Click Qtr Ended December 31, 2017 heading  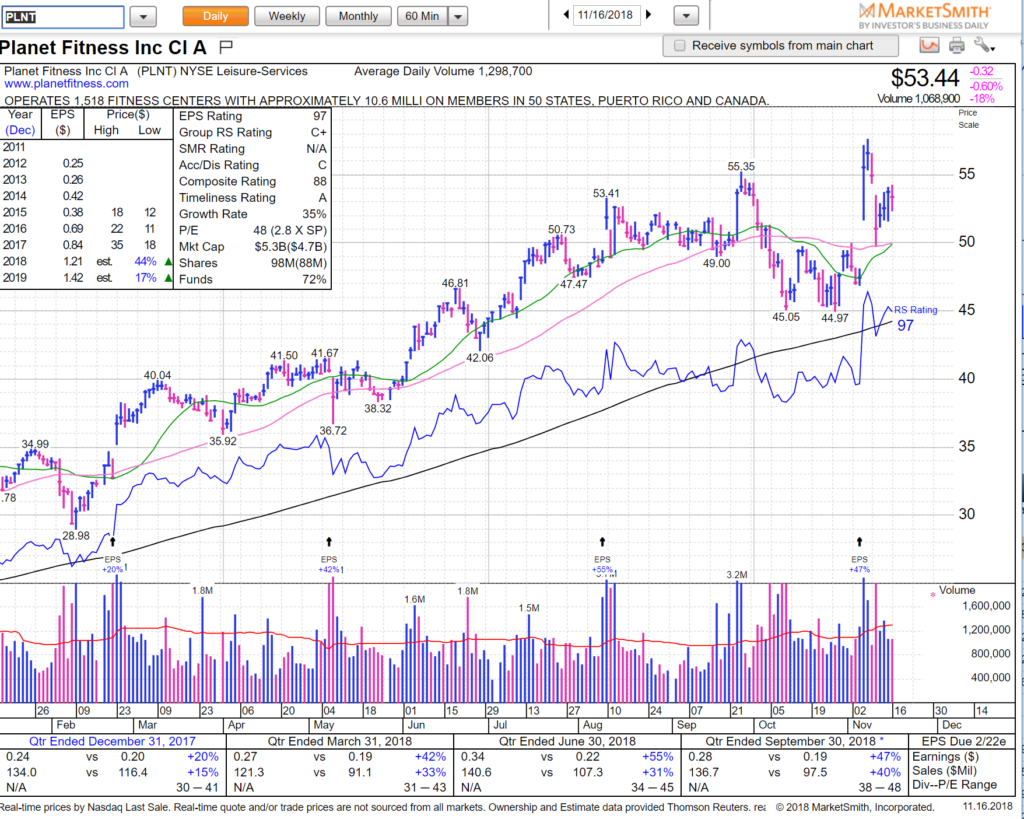pyautogui.click(x=112, y=741)
